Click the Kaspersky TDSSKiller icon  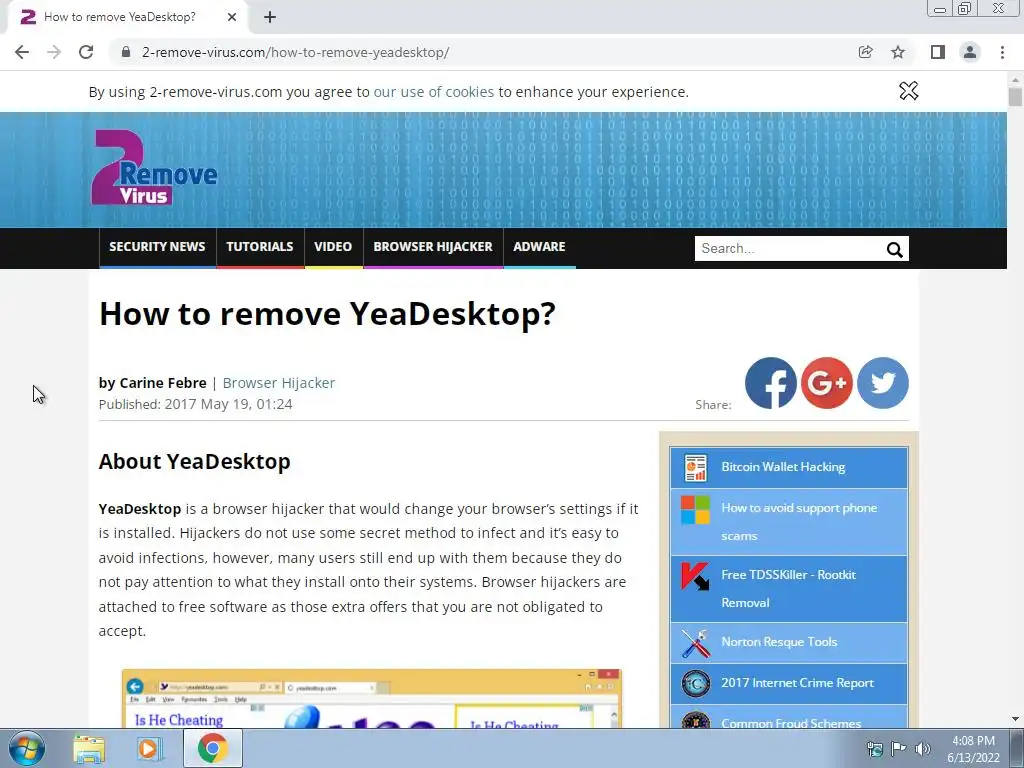[x=696, y=576]
